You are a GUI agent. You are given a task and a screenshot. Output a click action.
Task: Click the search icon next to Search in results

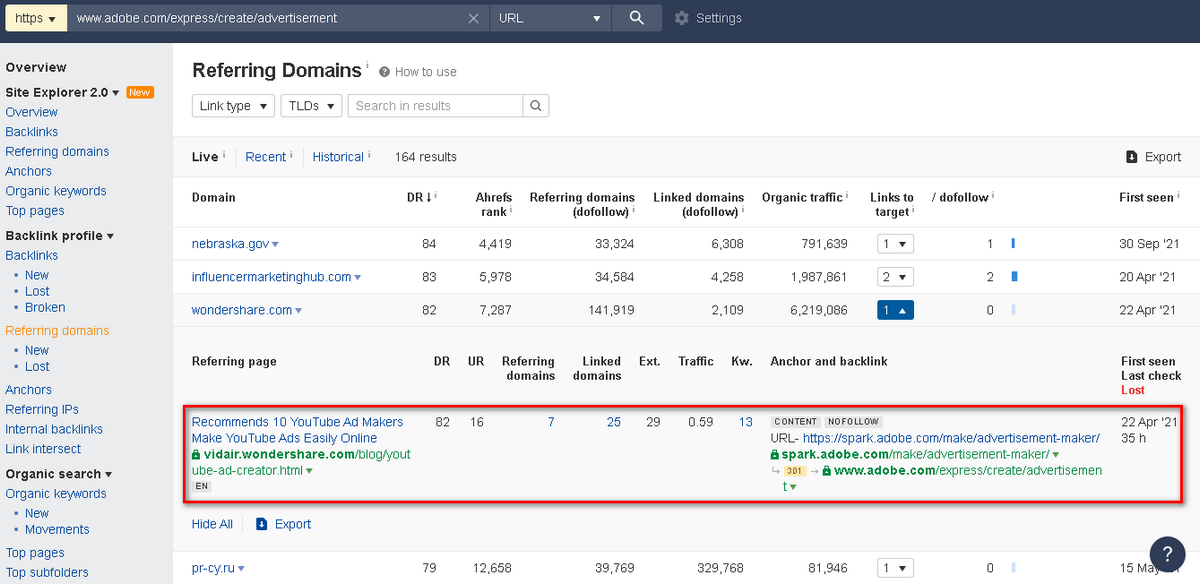(x=536, y=106)
